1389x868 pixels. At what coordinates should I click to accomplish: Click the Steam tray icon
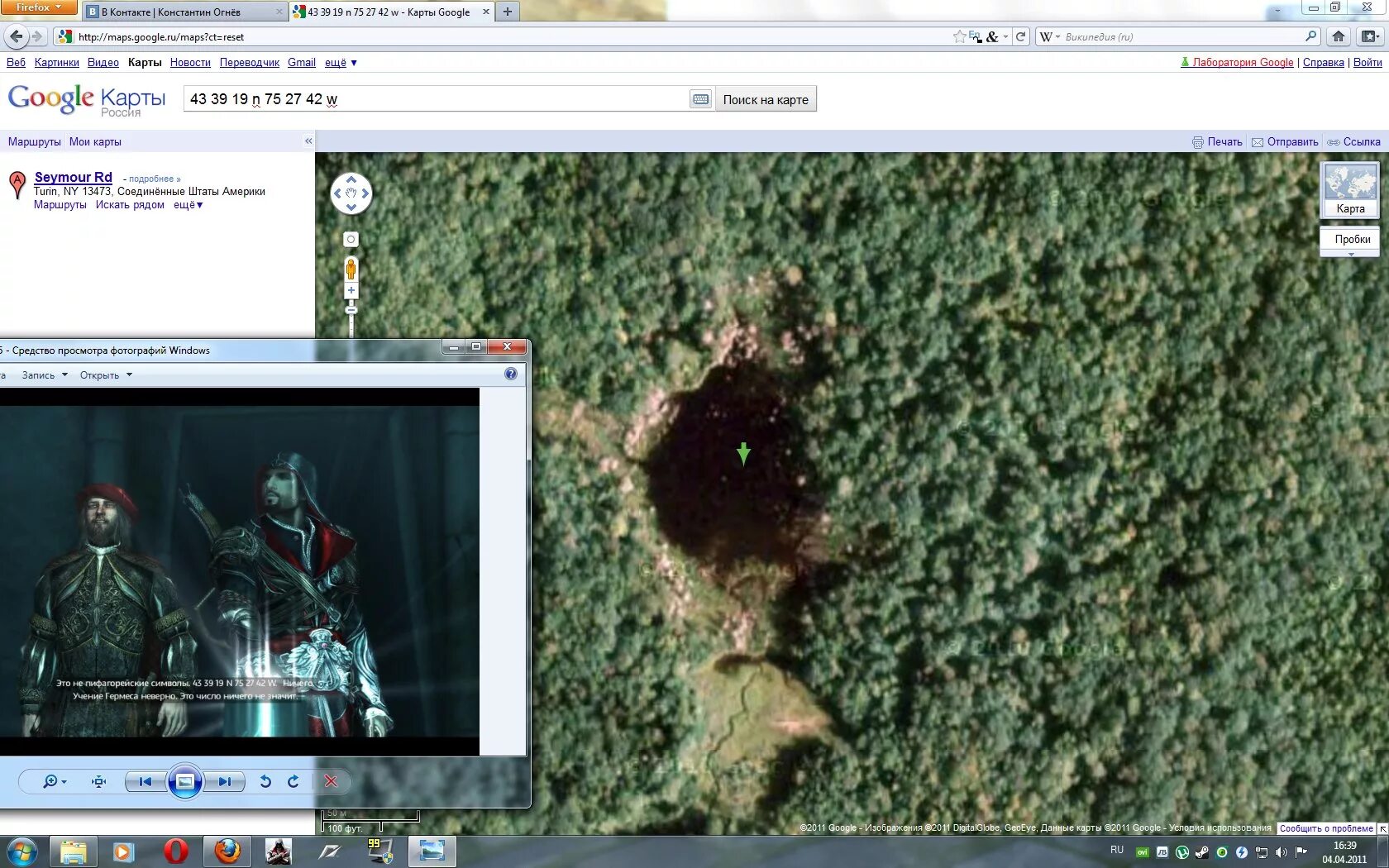1202,852
